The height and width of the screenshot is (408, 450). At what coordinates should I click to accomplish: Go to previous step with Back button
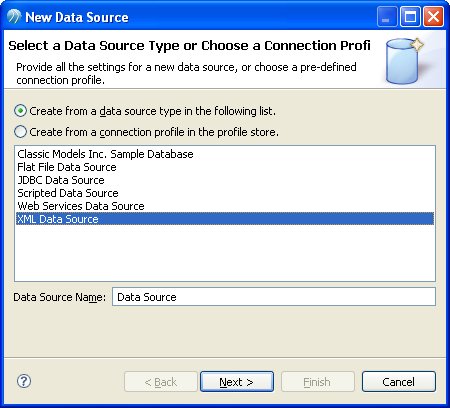pos(161,382)
